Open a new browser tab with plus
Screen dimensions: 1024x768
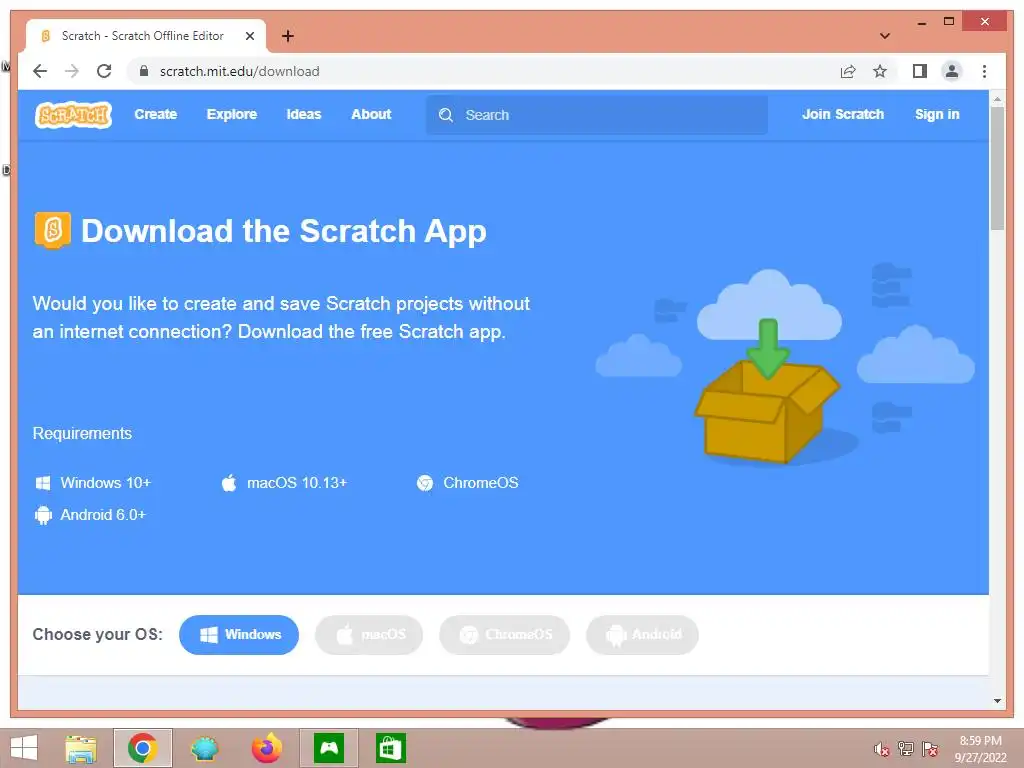(287, 36)
